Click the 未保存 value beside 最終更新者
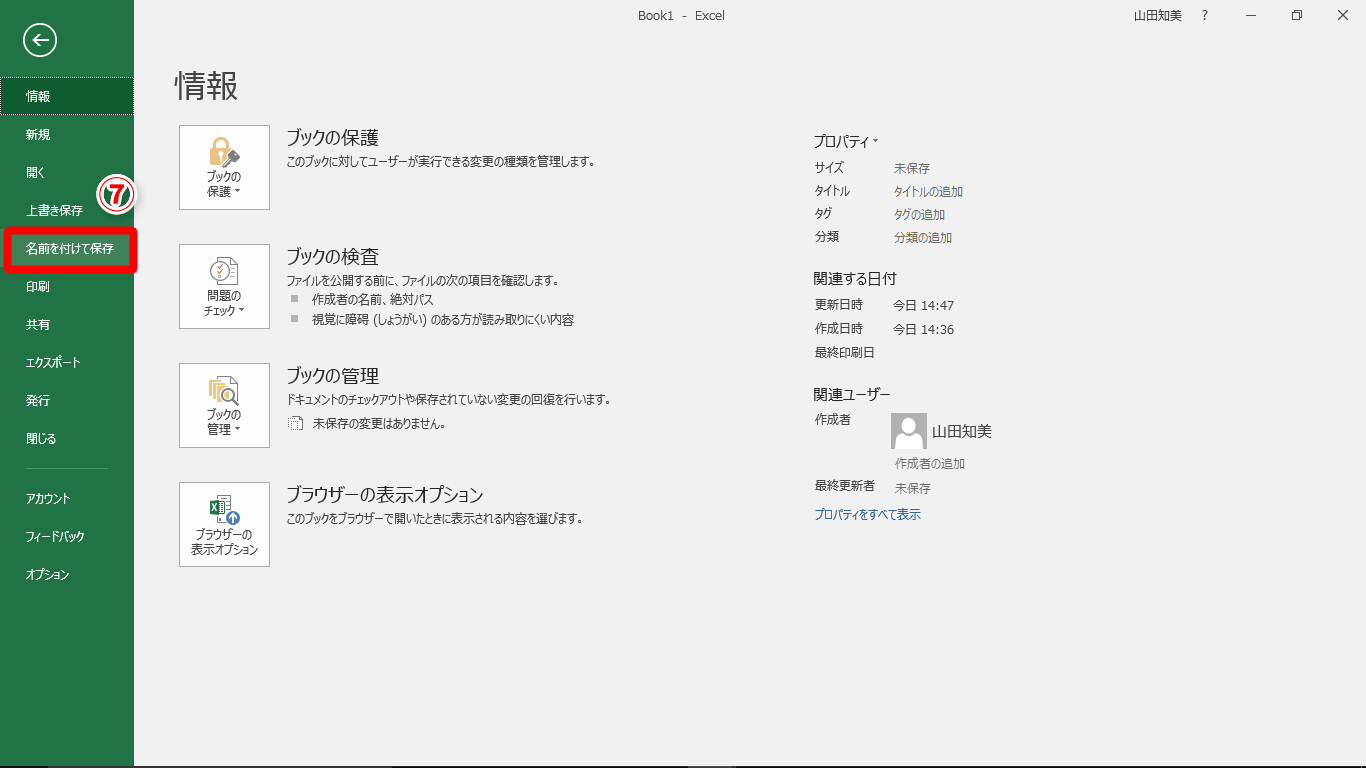1366x768 pixels. coord(912,488)
